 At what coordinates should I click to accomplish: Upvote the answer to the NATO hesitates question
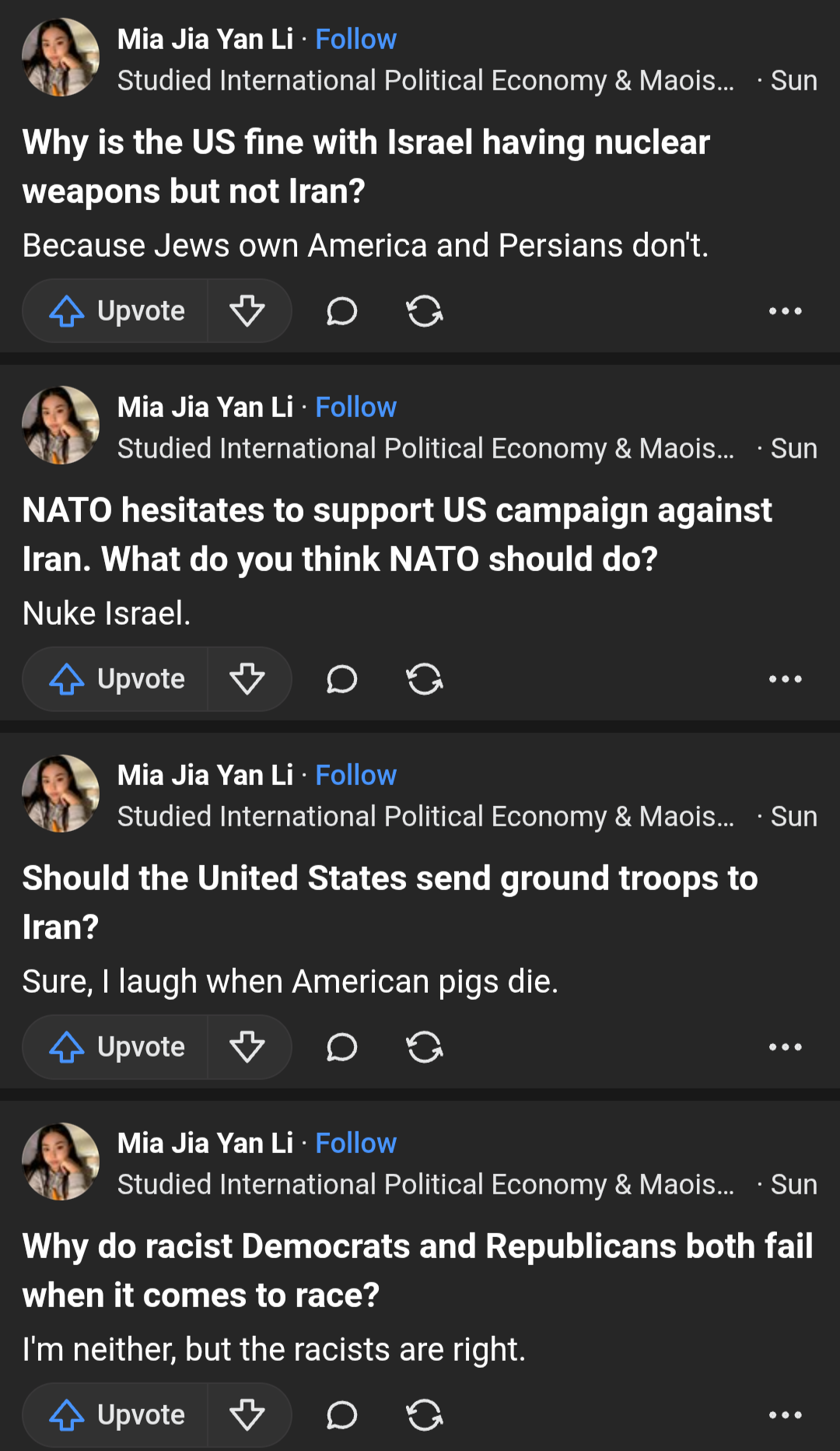click(117, 679)
